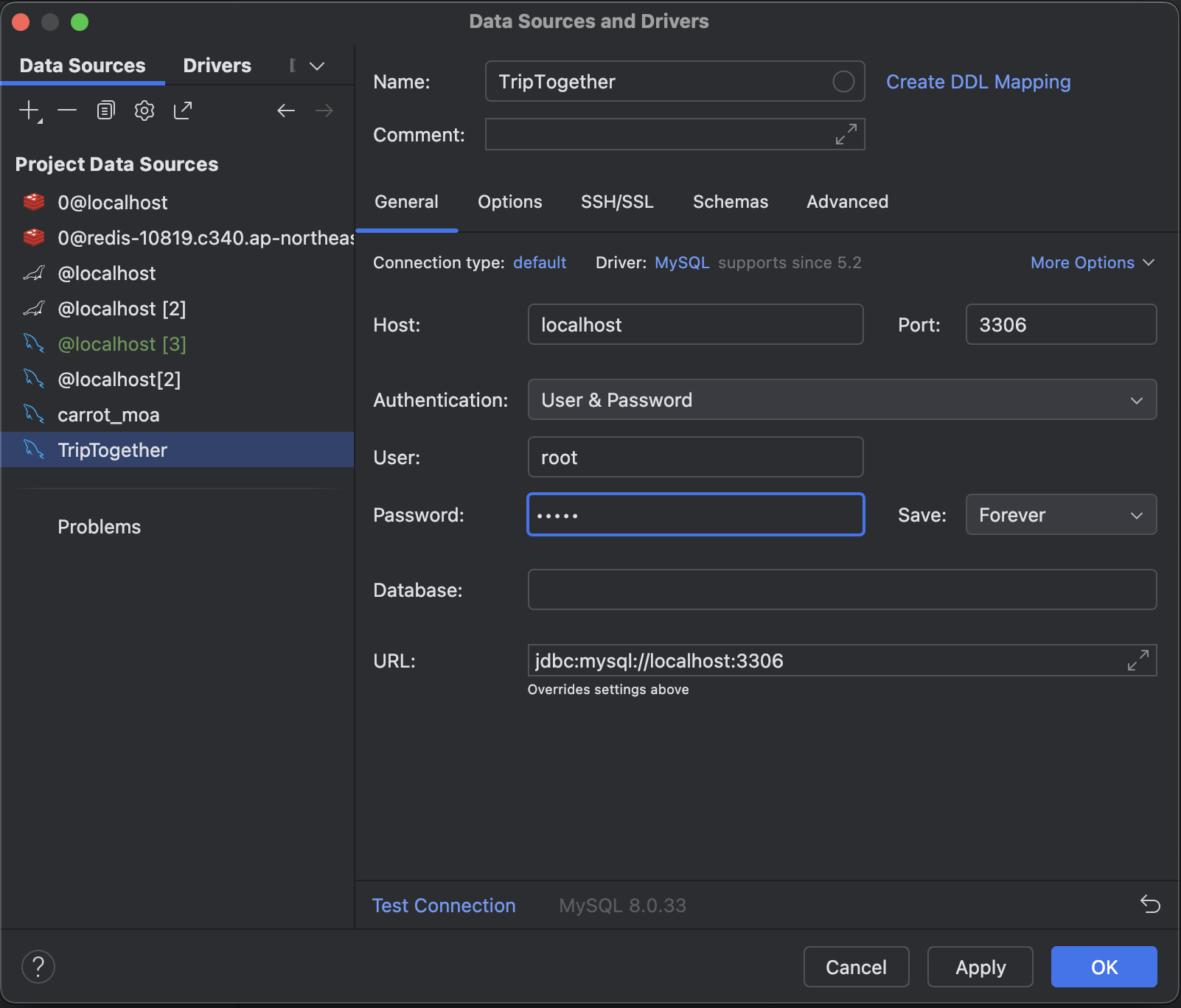Show hidden tabs with the chevron
The width and height of the screenshot is (1181, 1008).
tap(317, 66)
